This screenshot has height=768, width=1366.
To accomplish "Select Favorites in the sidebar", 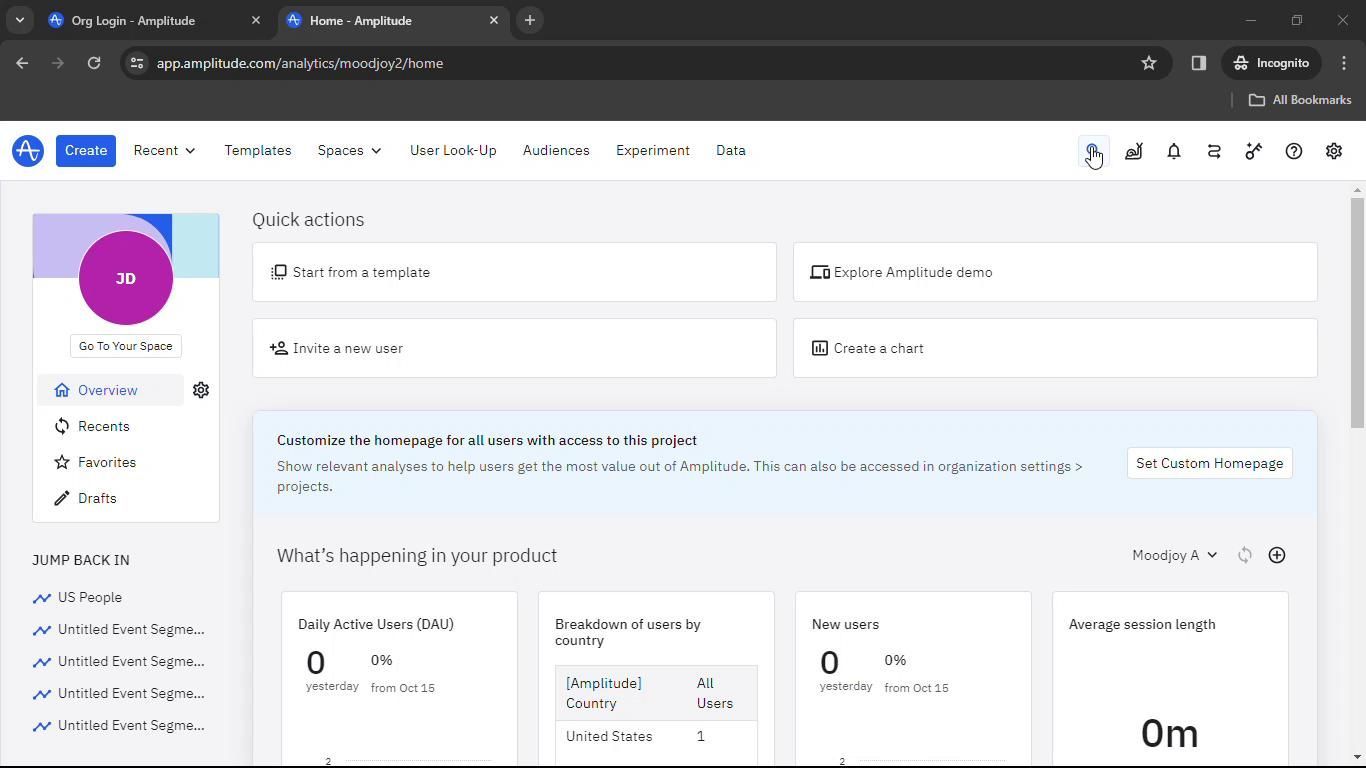I will (106, 462).
